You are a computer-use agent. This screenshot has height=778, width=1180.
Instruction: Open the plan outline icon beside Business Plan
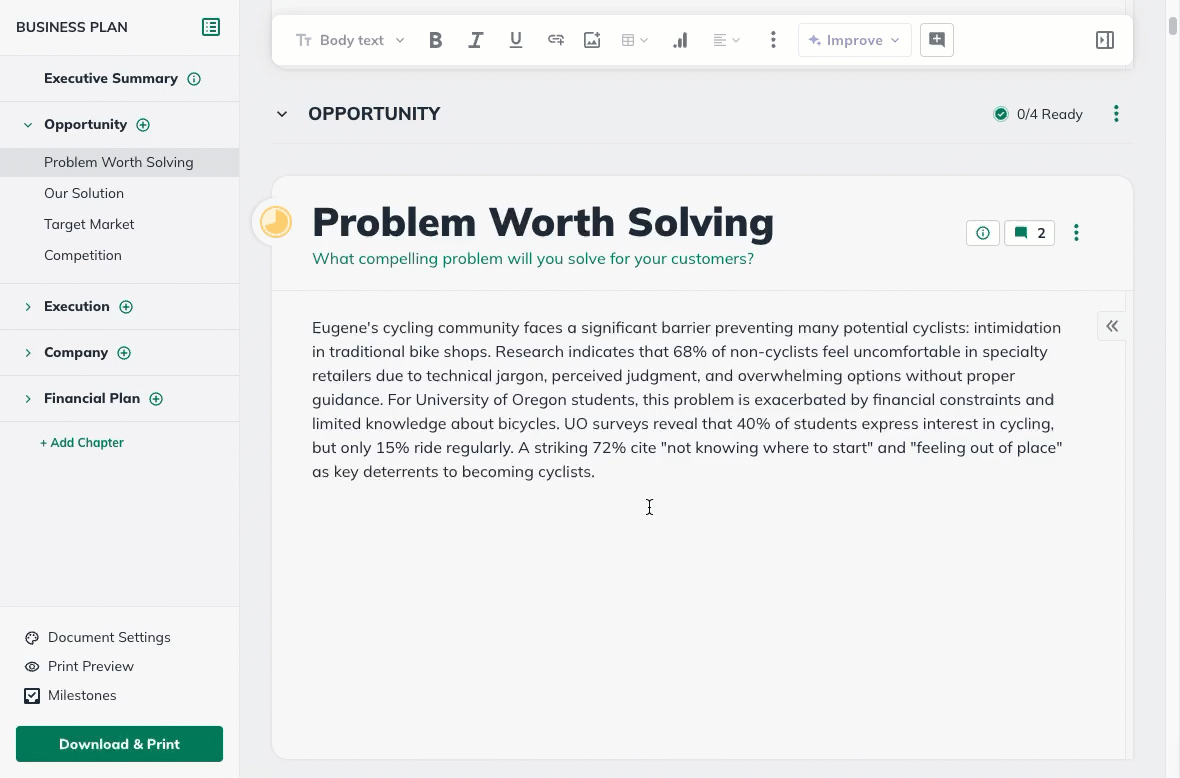(211, 27)
